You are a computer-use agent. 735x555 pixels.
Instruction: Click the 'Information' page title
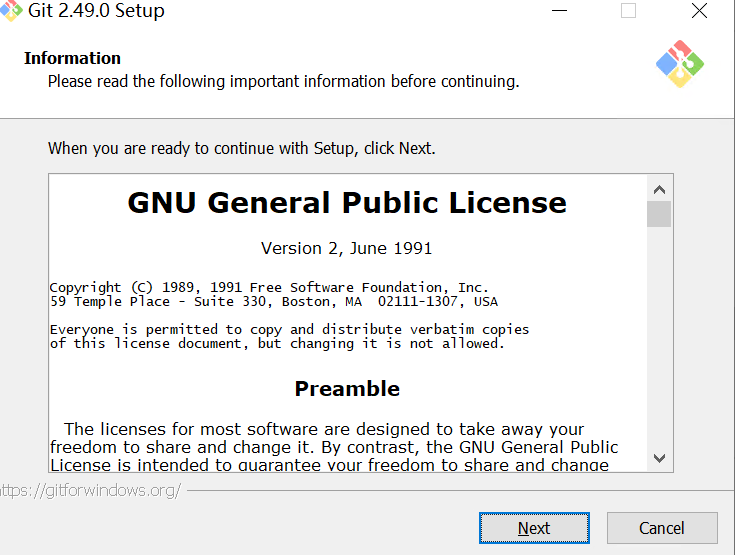pos(72,58)
